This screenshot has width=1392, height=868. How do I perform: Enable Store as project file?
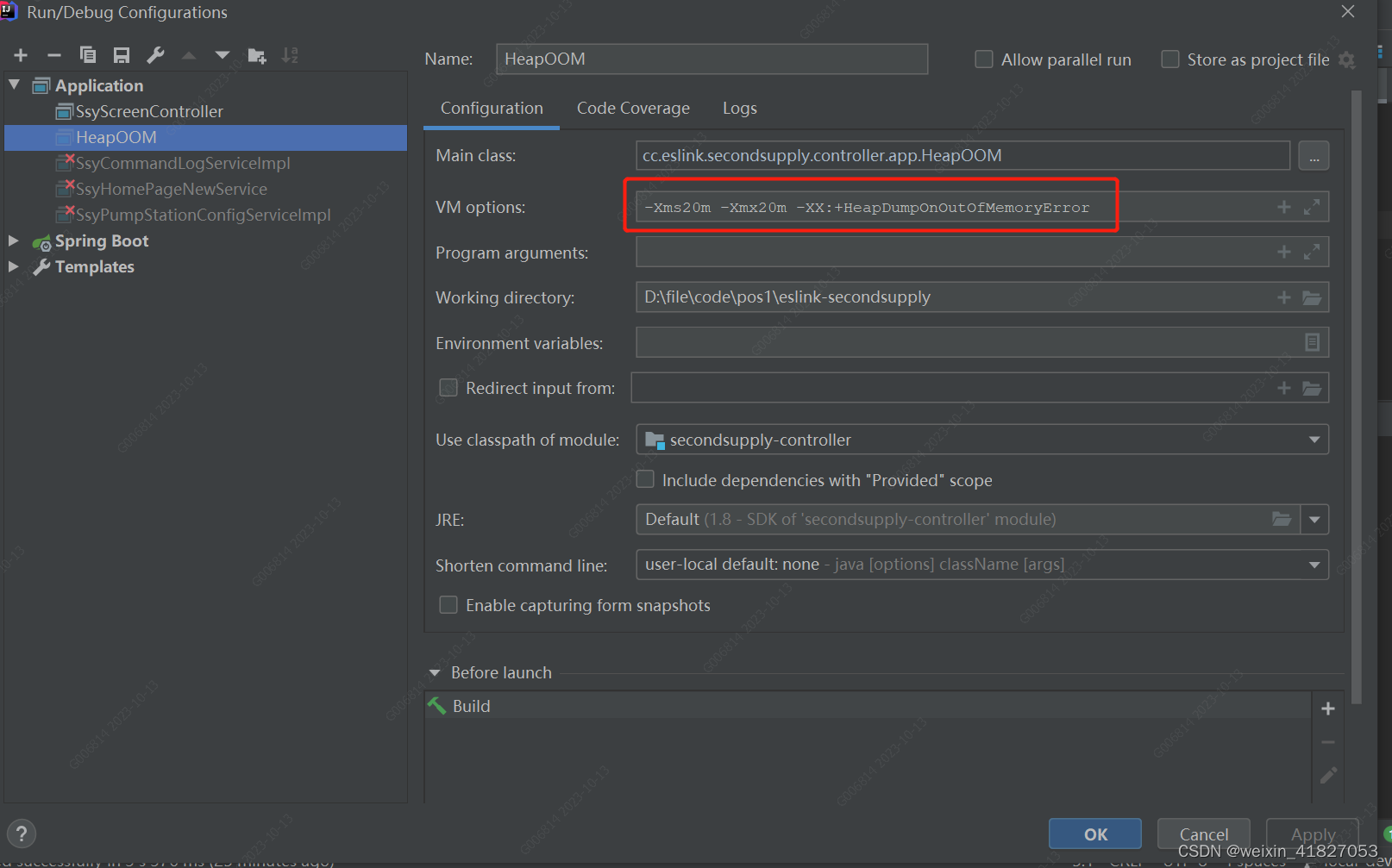click(x=1169, y=59)
